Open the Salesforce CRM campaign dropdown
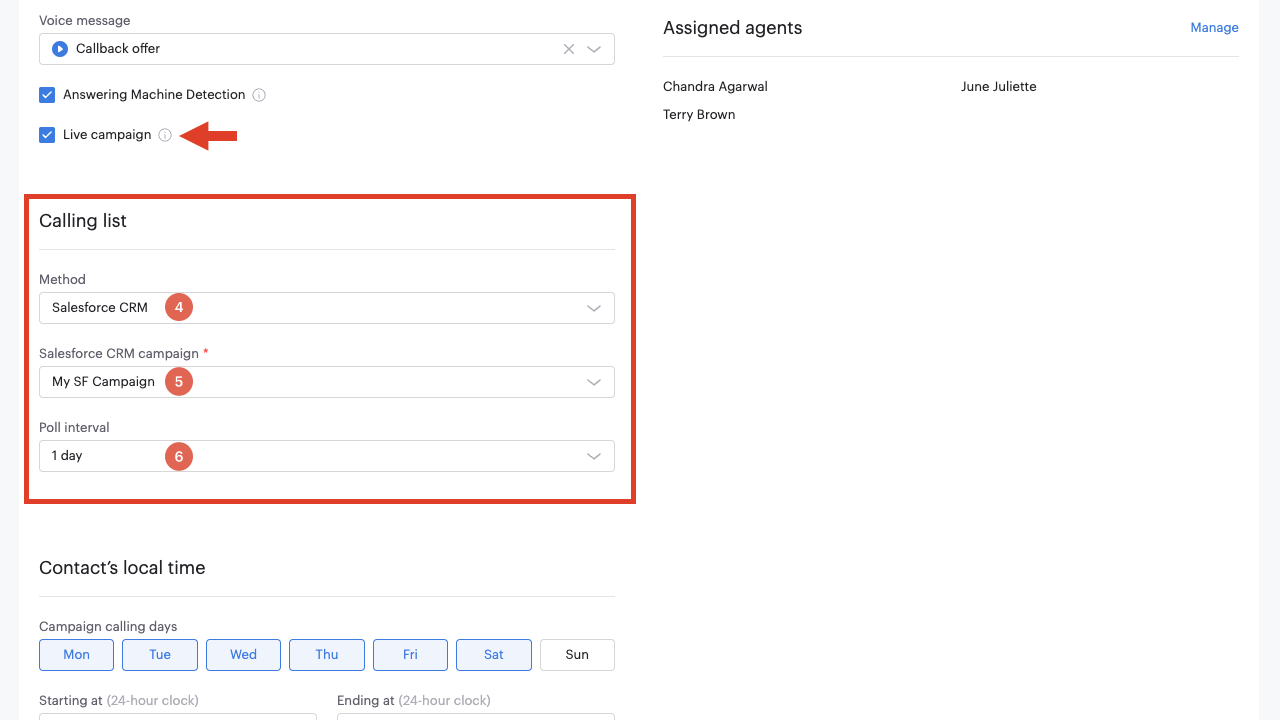 tap(594, 382)
